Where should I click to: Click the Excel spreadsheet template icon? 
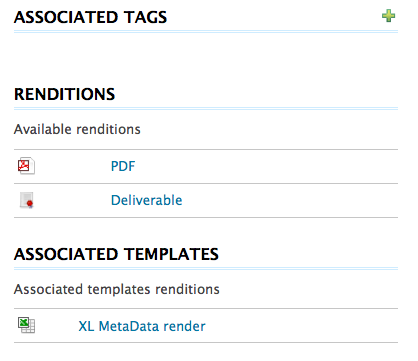tap(26, 325)
